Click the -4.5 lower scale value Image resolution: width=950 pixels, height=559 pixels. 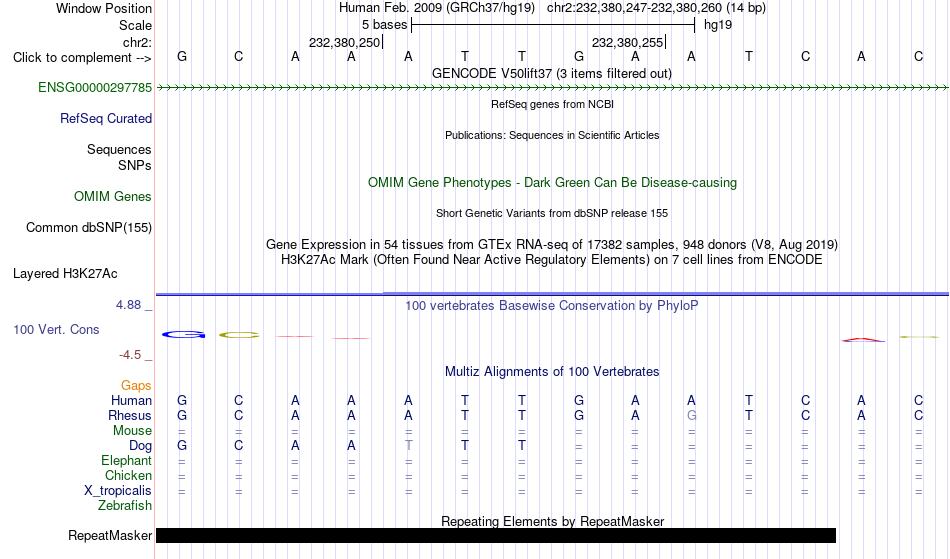[x=130, y=355]
